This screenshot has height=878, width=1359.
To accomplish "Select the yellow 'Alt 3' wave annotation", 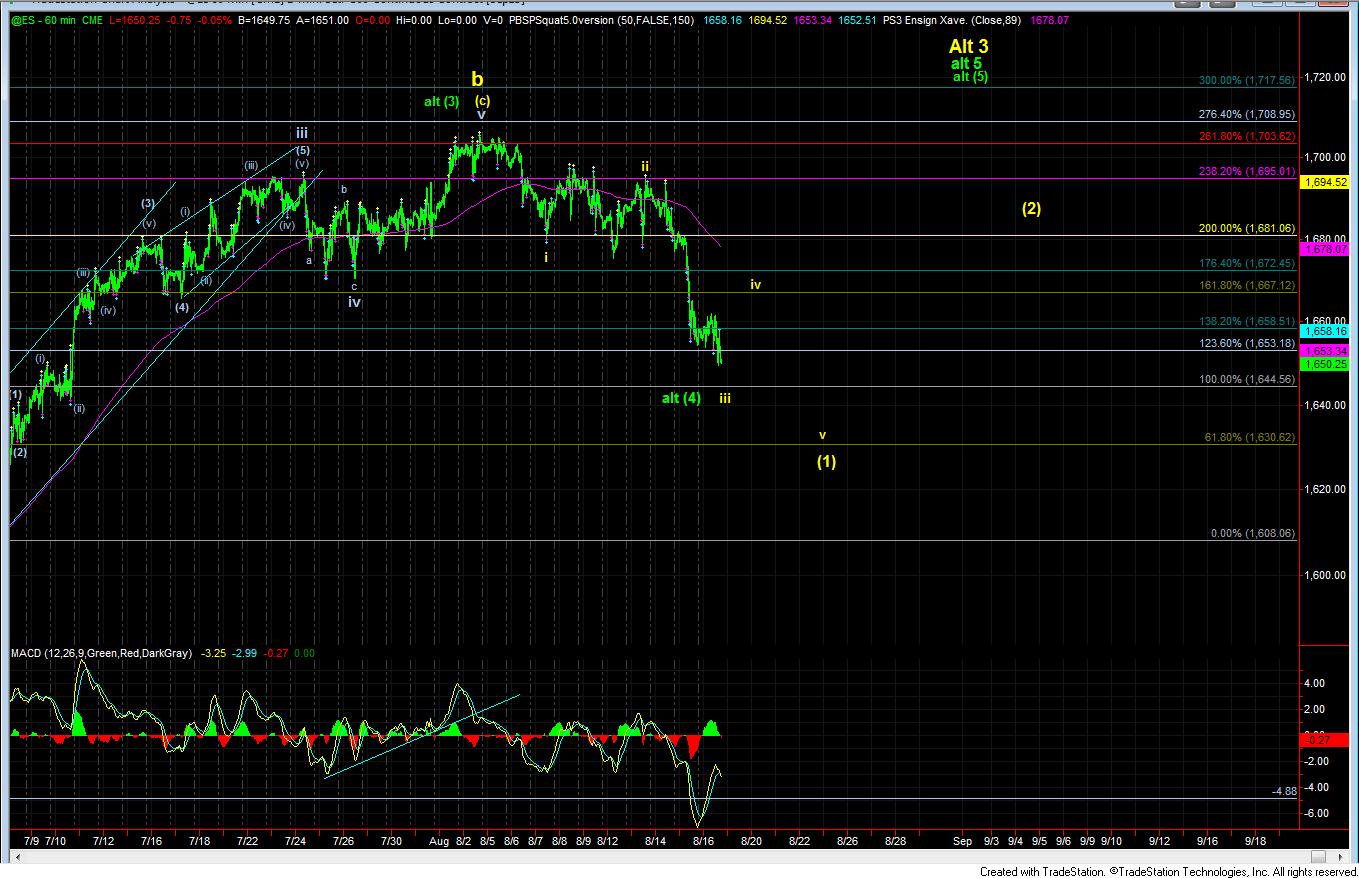I will pyautogui.click(x=969, y=46).
